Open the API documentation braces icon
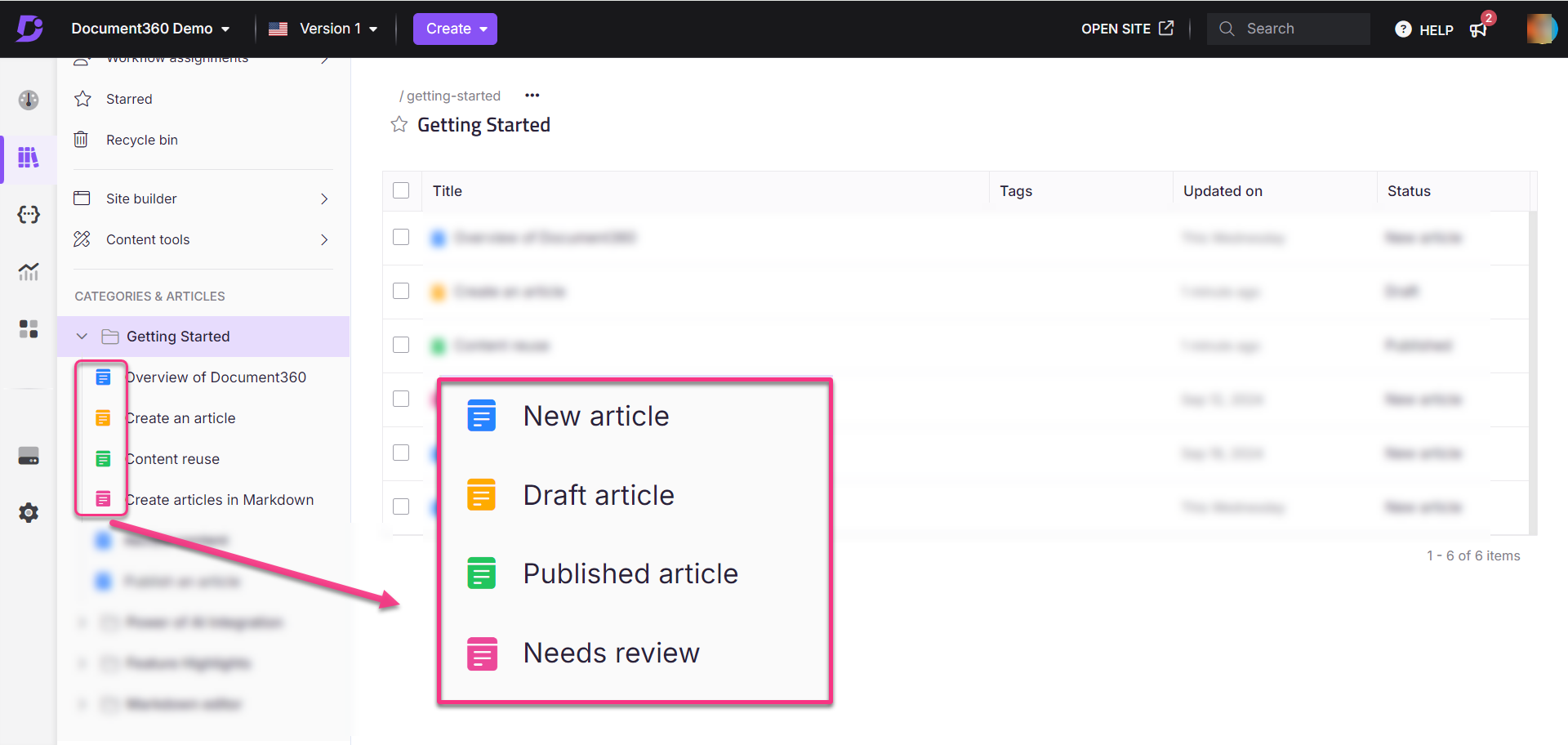 pyautogui.click(x=29, y=215)
